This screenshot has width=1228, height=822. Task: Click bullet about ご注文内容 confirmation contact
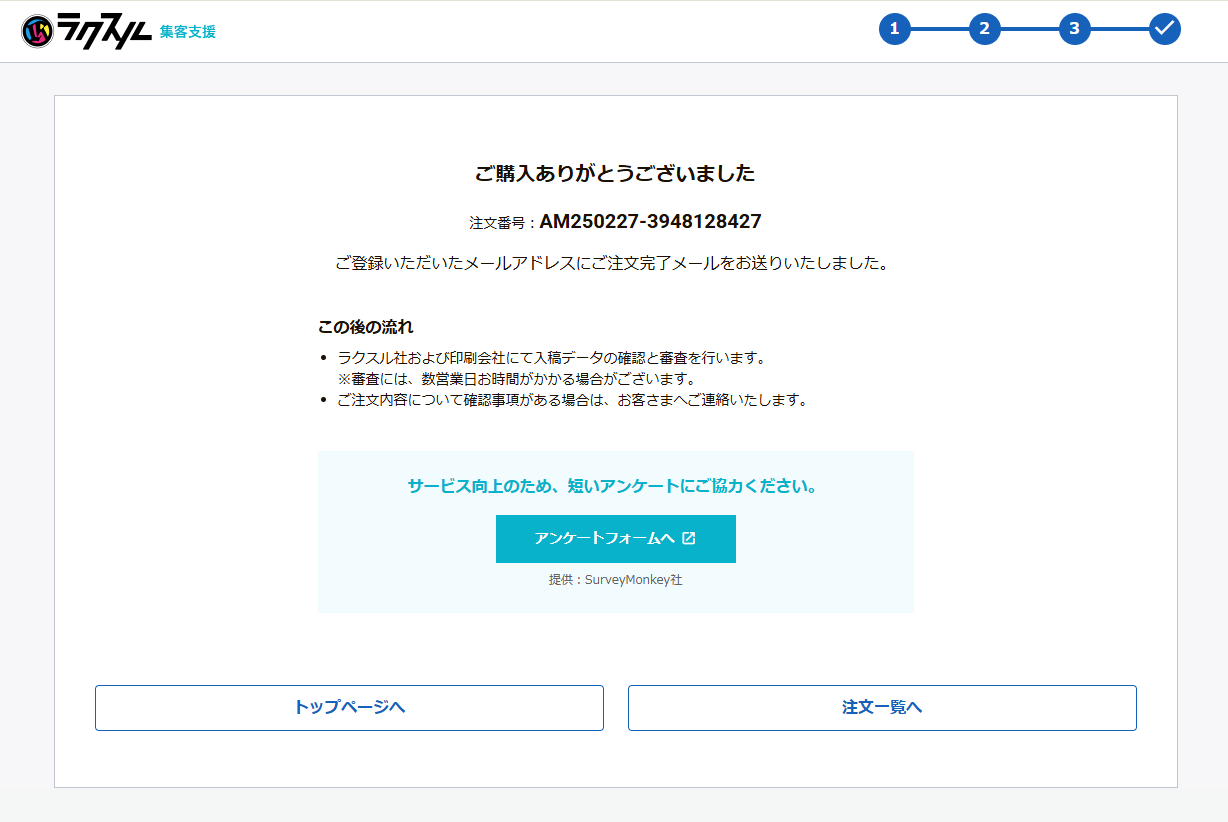571,400
